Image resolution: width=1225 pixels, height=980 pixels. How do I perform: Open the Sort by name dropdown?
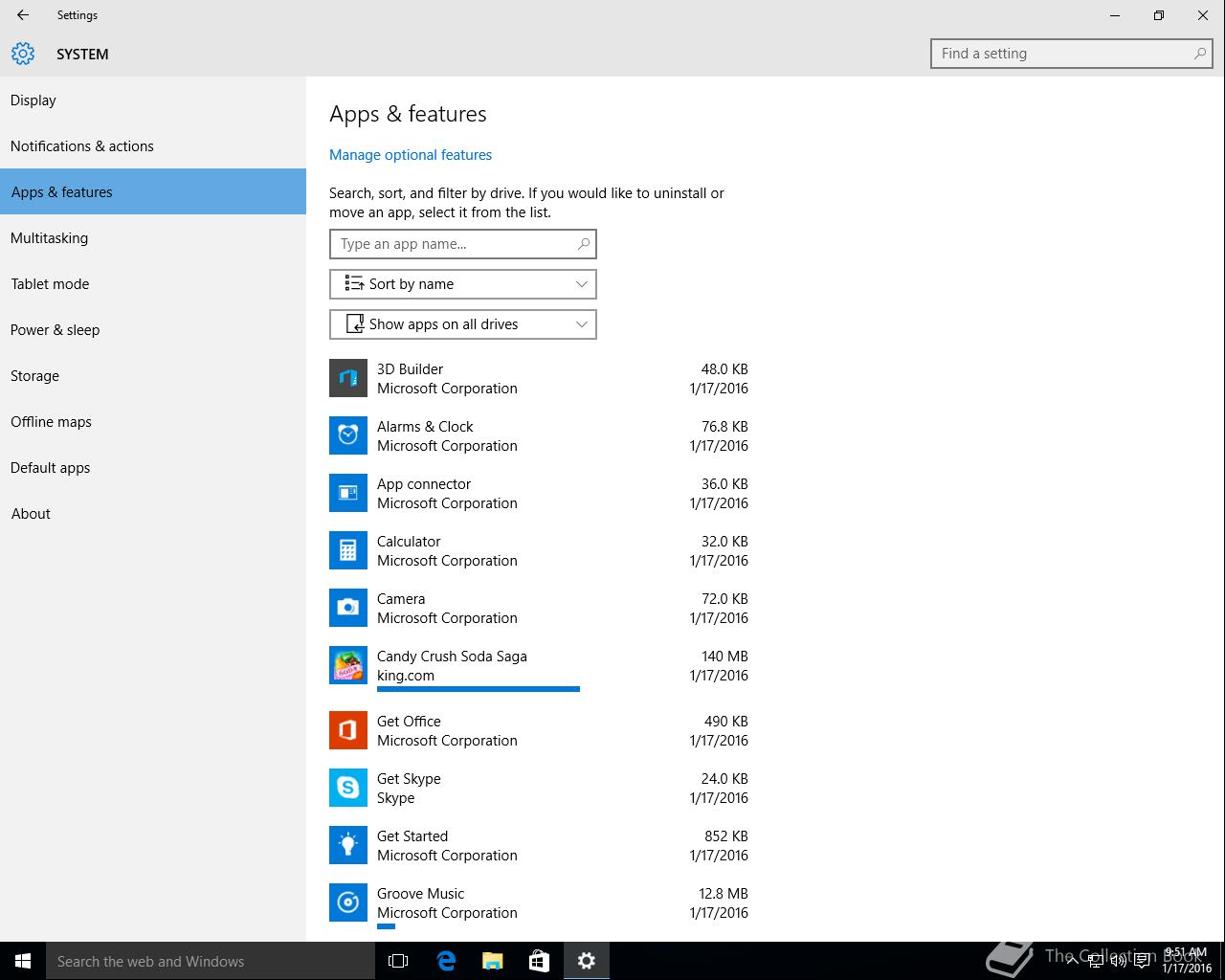pyautogui.click(x=463, y=284)
